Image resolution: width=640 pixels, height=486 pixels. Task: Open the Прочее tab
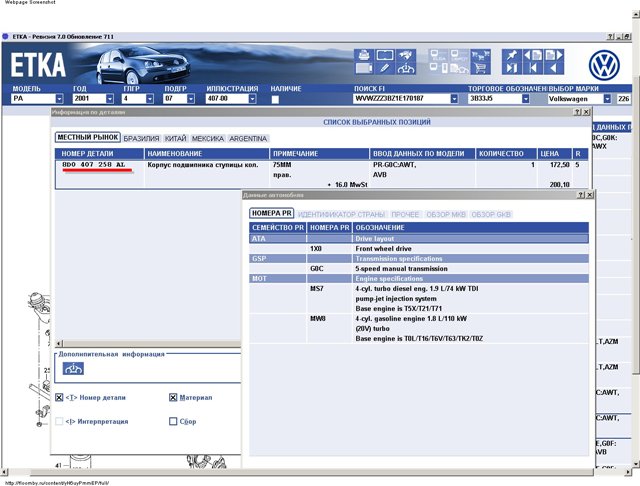(405, 215)
